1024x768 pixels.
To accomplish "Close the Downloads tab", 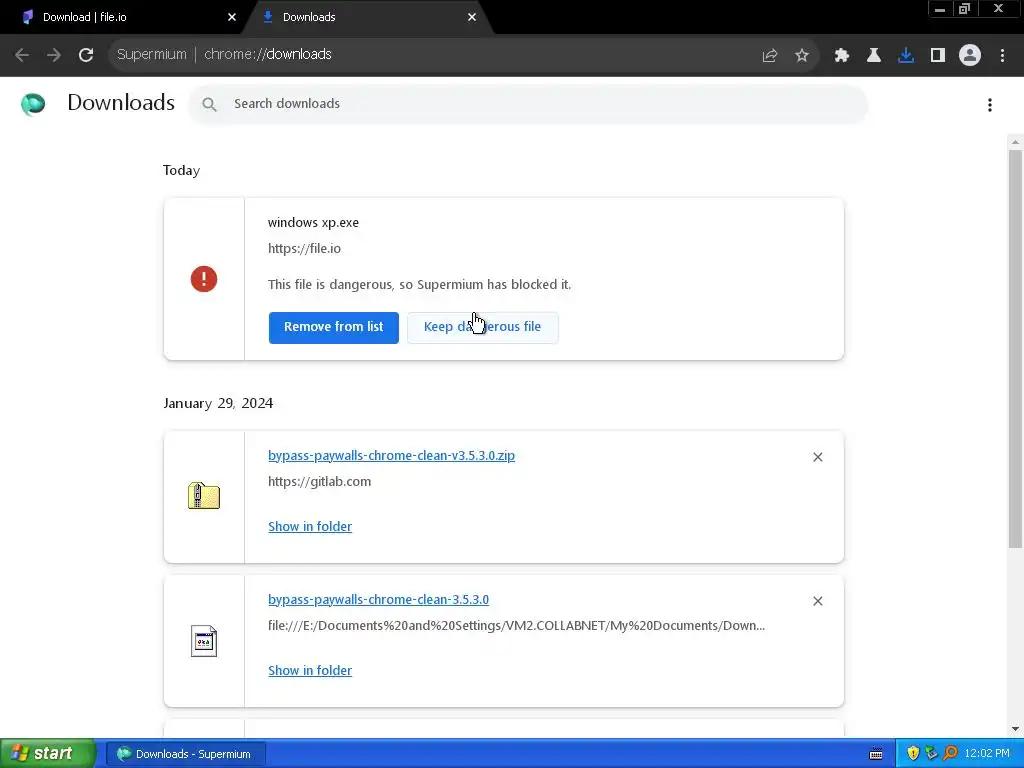I will point(472,17).
